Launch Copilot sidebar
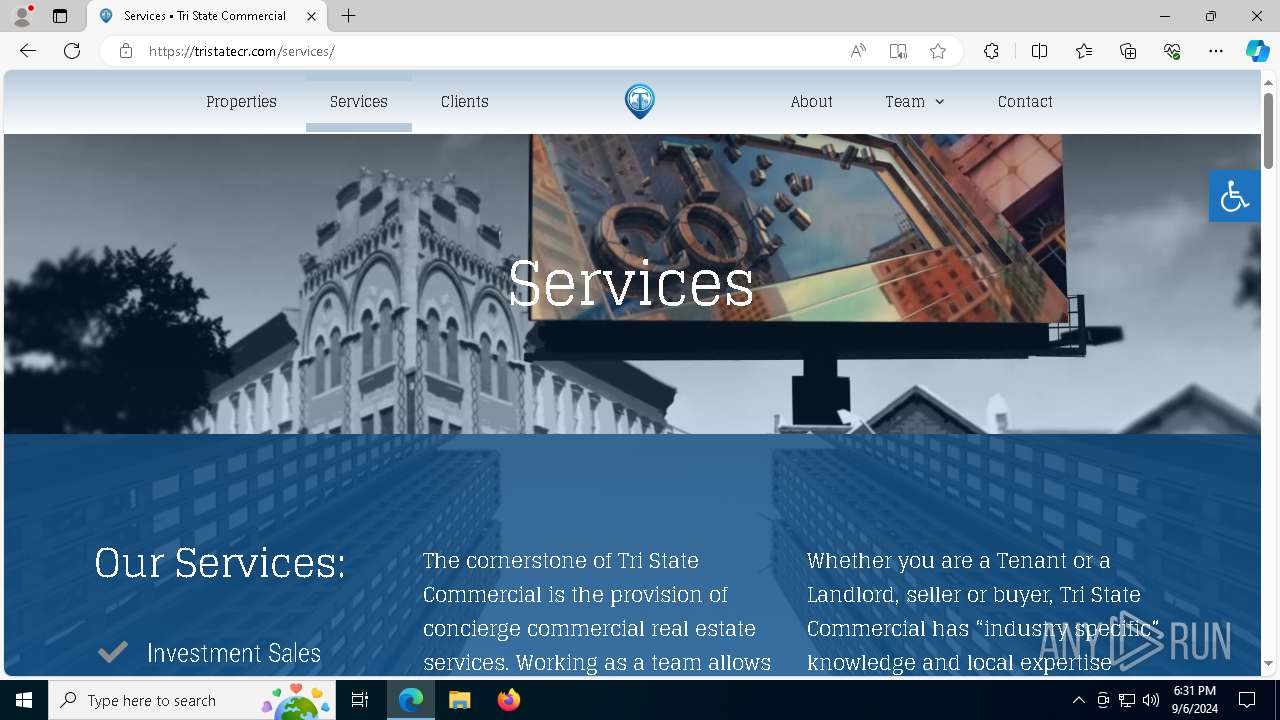Viewport: 1280px width, 720px height. pyautogui.click(x=1257, y=51)
